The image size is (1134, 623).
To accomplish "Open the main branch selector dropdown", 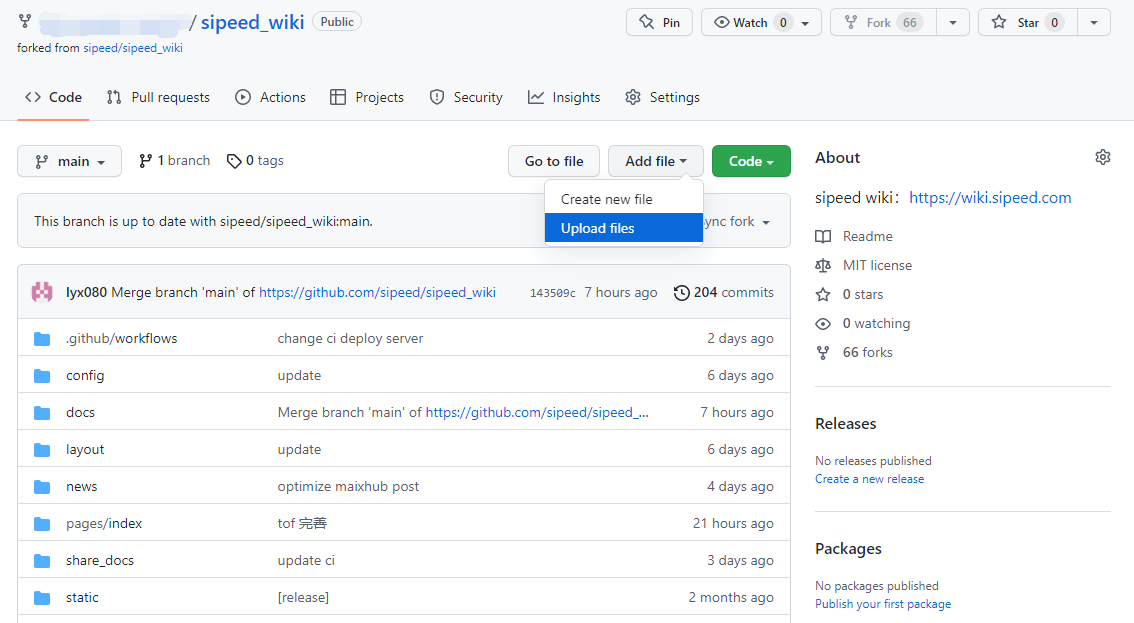I will pos(69,161).
